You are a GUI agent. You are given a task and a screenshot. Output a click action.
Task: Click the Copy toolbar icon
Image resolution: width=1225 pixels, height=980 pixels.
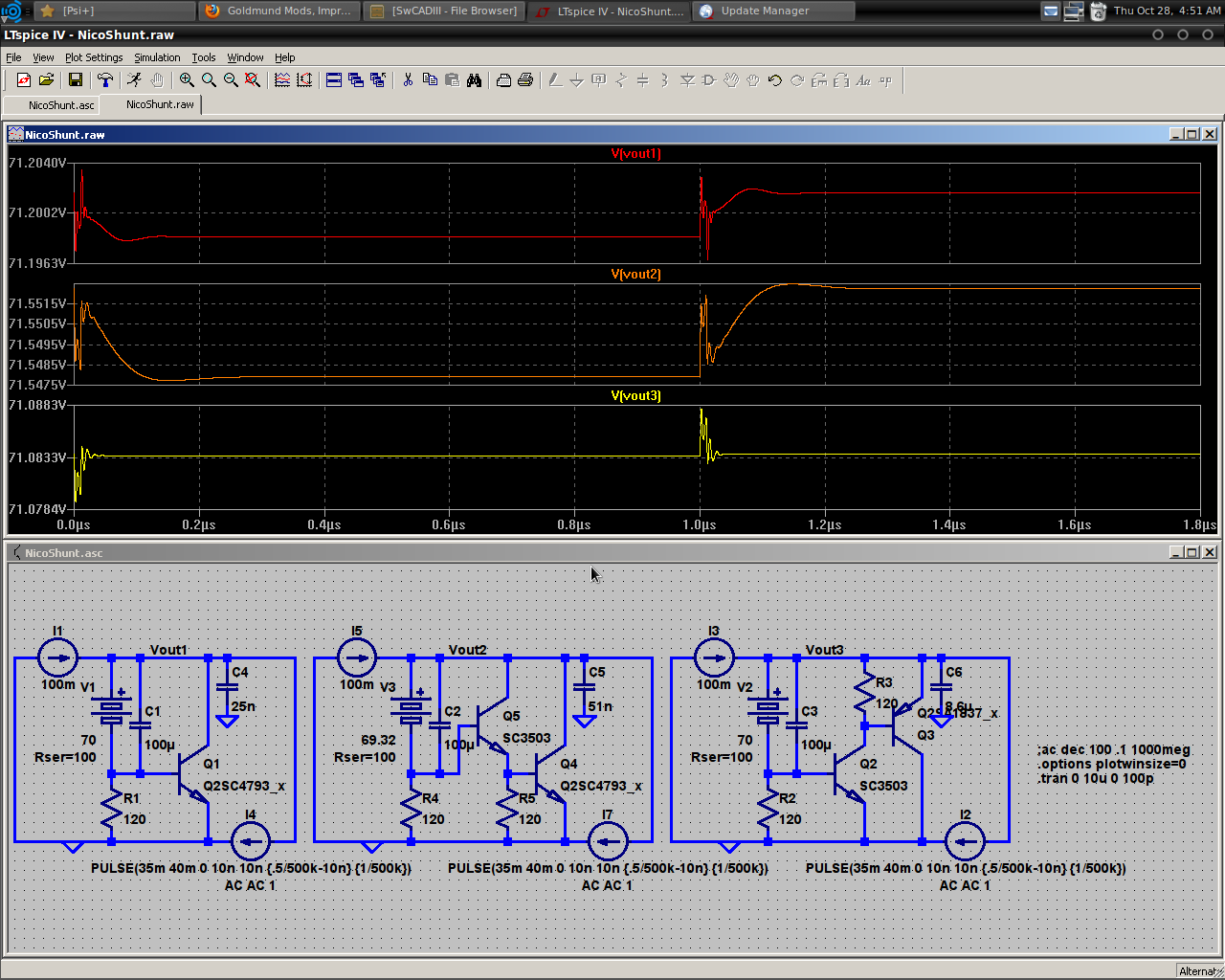click(430, 80)
